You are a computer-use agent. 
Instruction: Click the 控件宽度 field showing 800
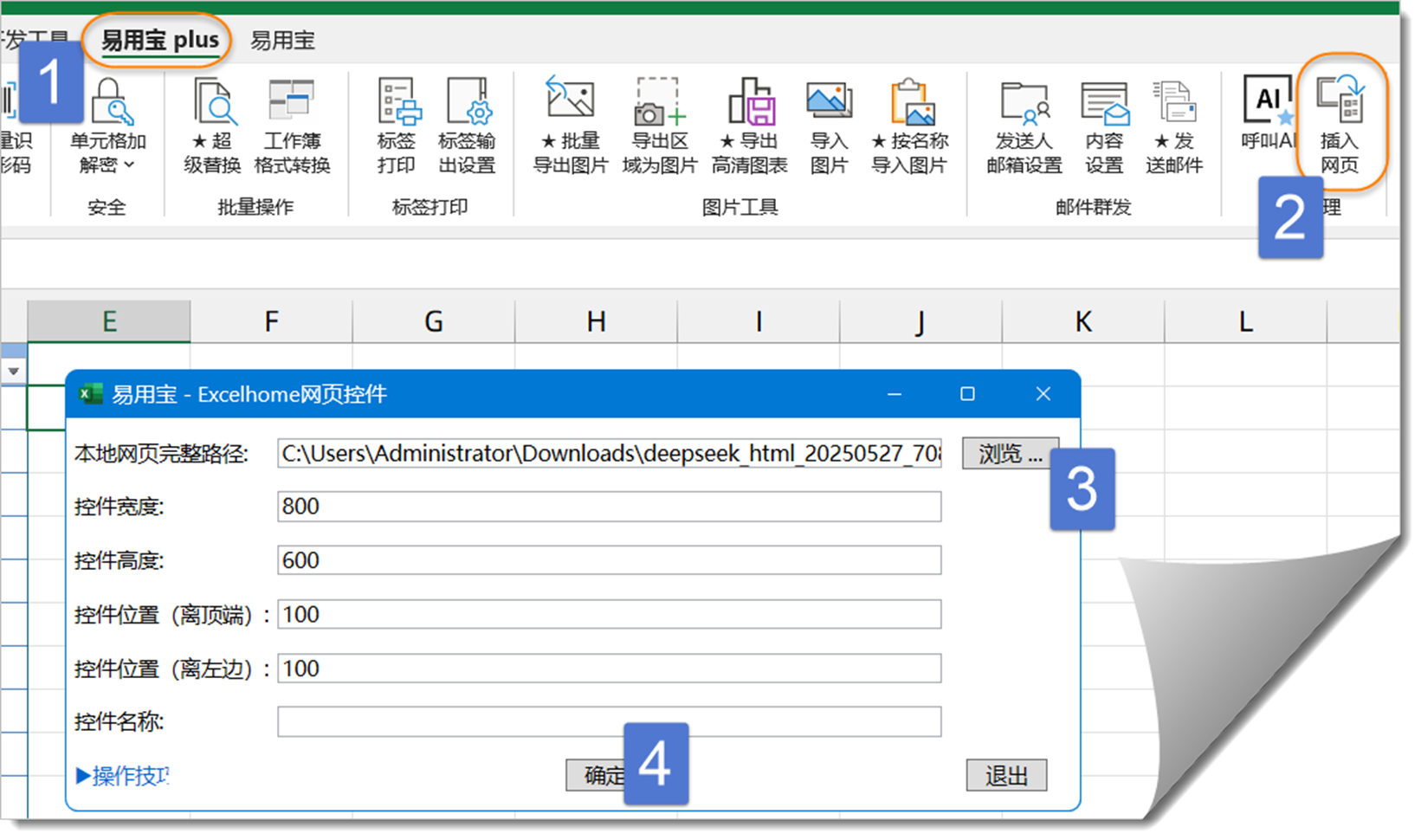tap(609, 507)
